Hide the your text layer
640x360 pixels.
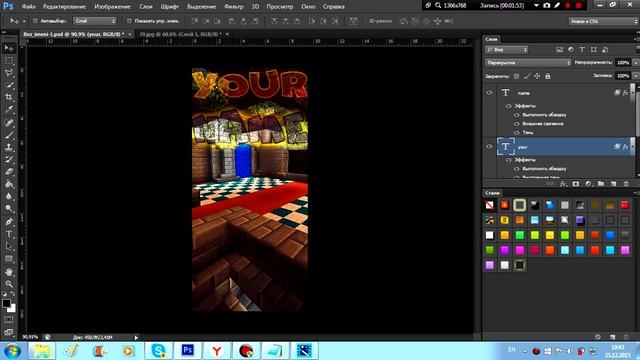pyautogui.click(x=489, y=147)
